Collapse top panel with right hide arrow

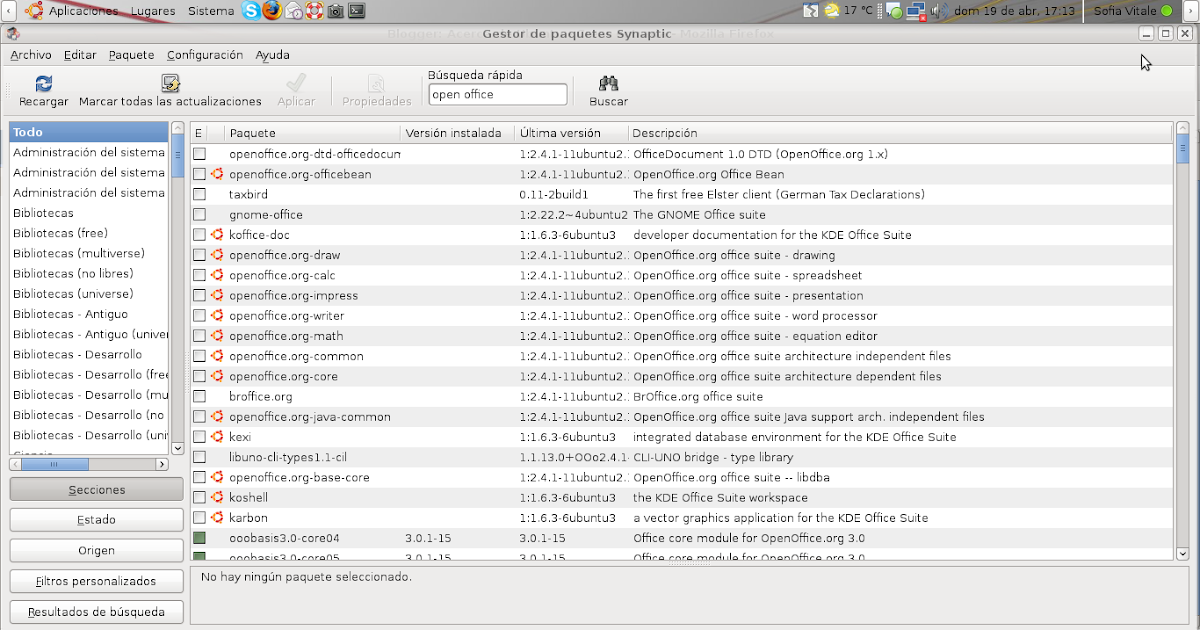coord(1193,11)
